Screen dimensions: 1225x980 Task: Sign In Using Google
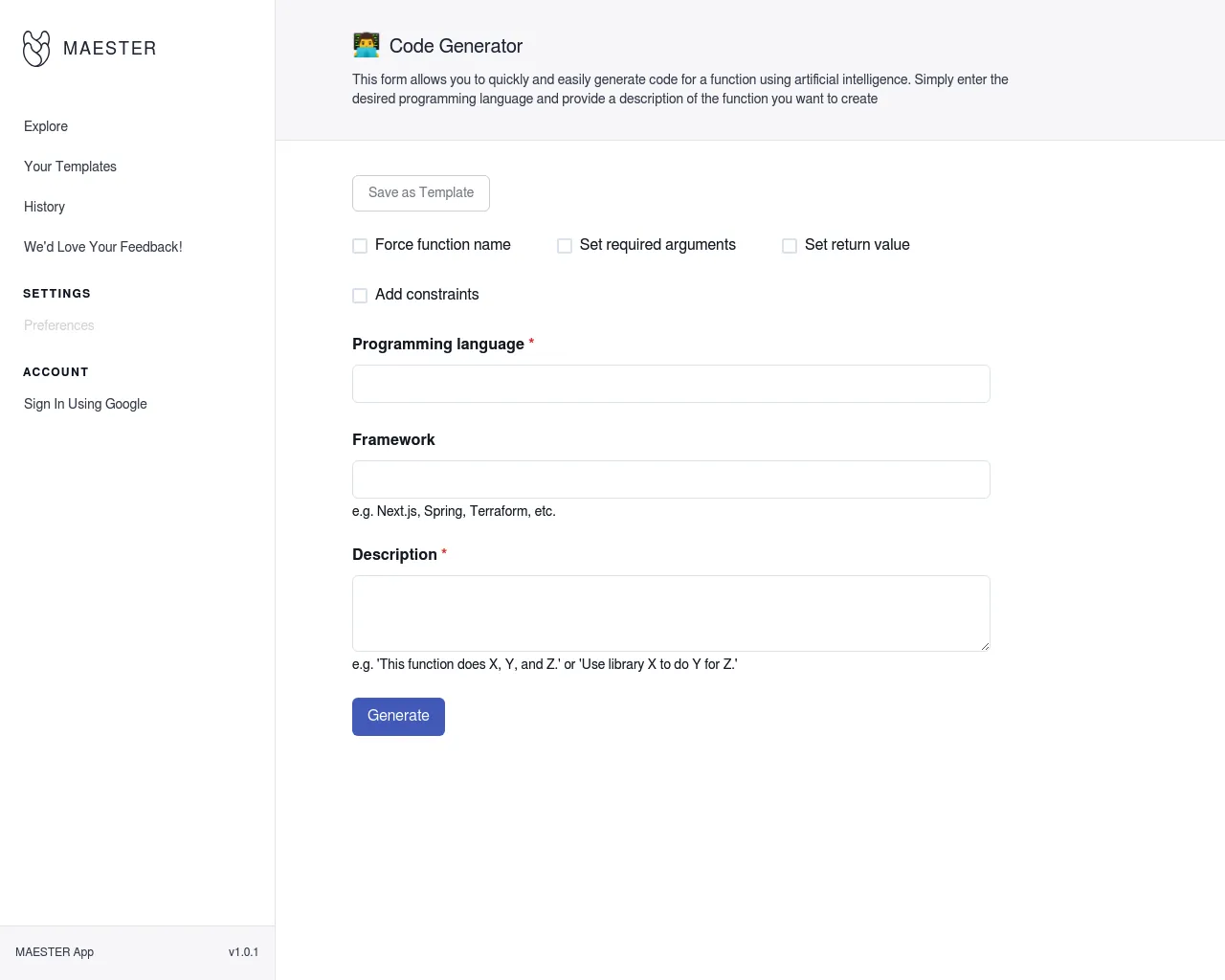coord(85,404)
